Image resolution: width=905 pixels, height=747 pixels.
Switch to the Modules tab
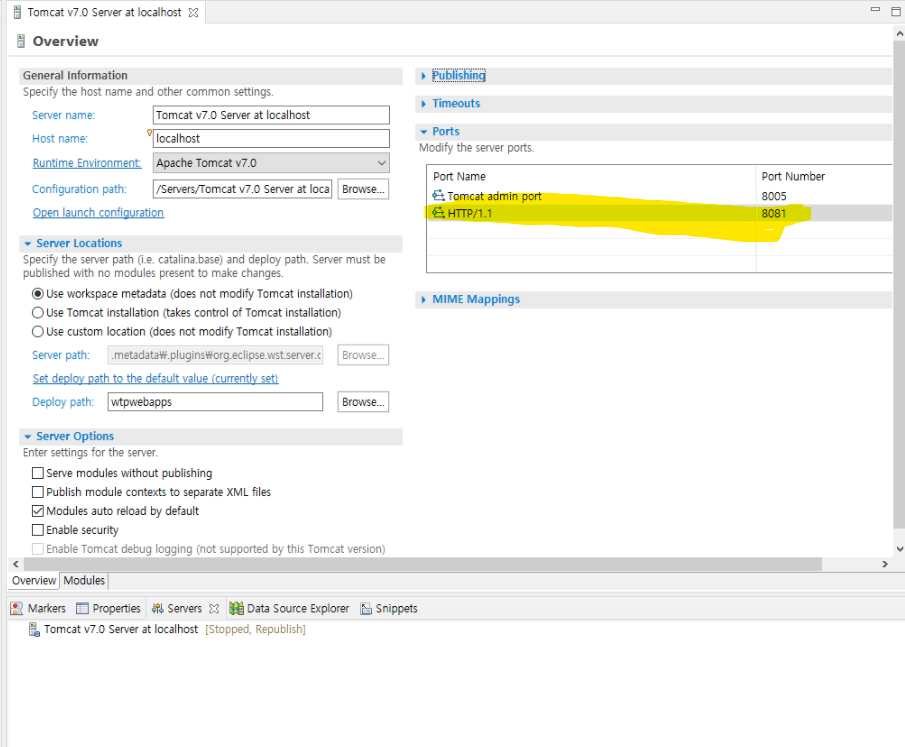pos(84,581)
